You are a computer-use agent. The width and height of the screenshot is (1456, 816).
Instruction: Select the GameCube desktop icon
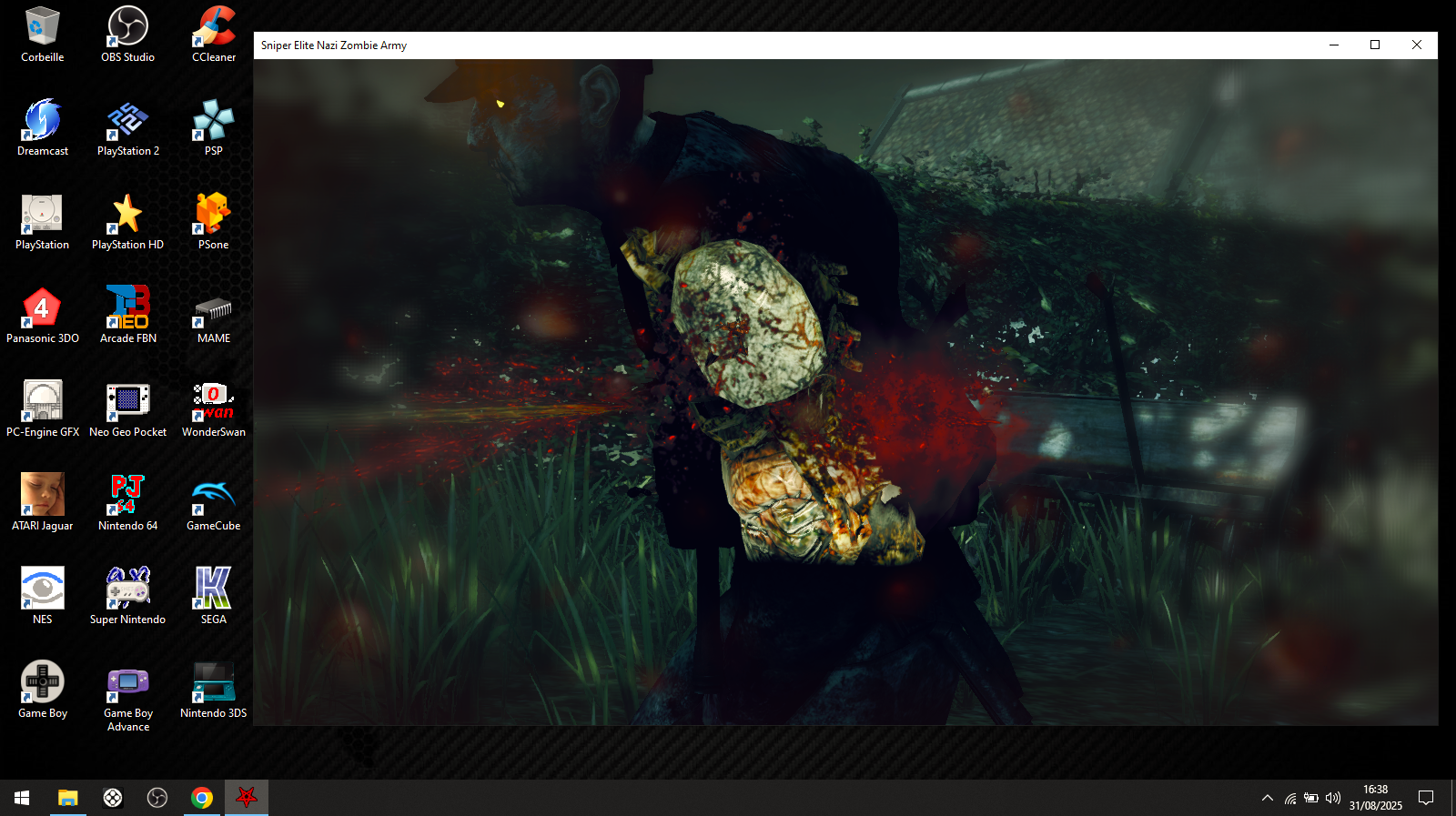(x=214, y=502)
